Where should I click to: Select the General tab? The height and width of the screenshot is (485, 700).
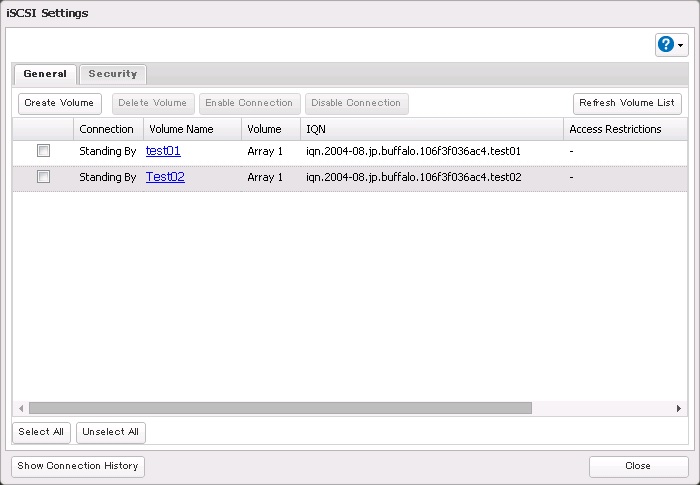45,74
